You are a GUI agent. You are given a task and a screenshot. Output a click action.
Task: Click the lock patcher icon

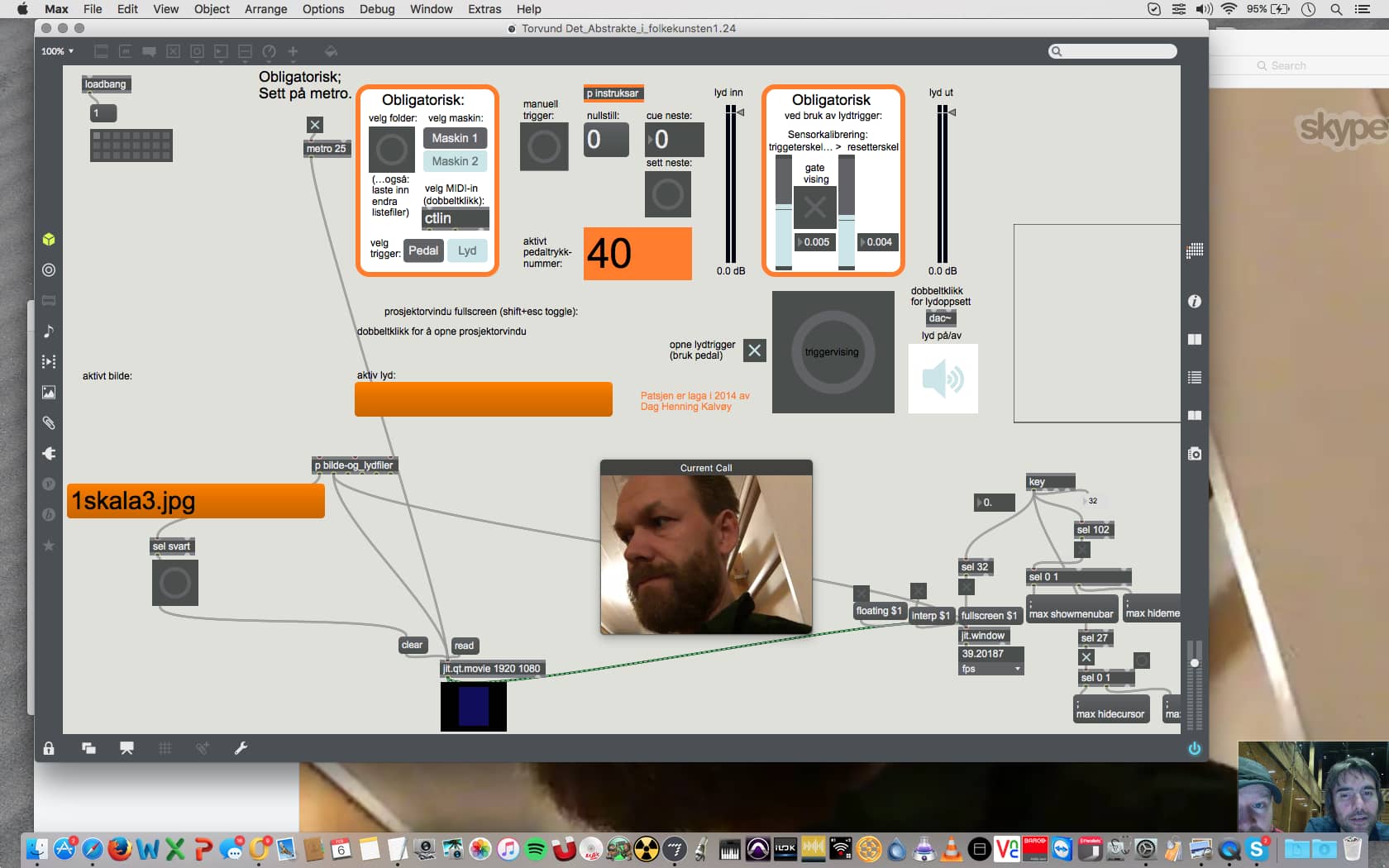click(x=49, y=748)
